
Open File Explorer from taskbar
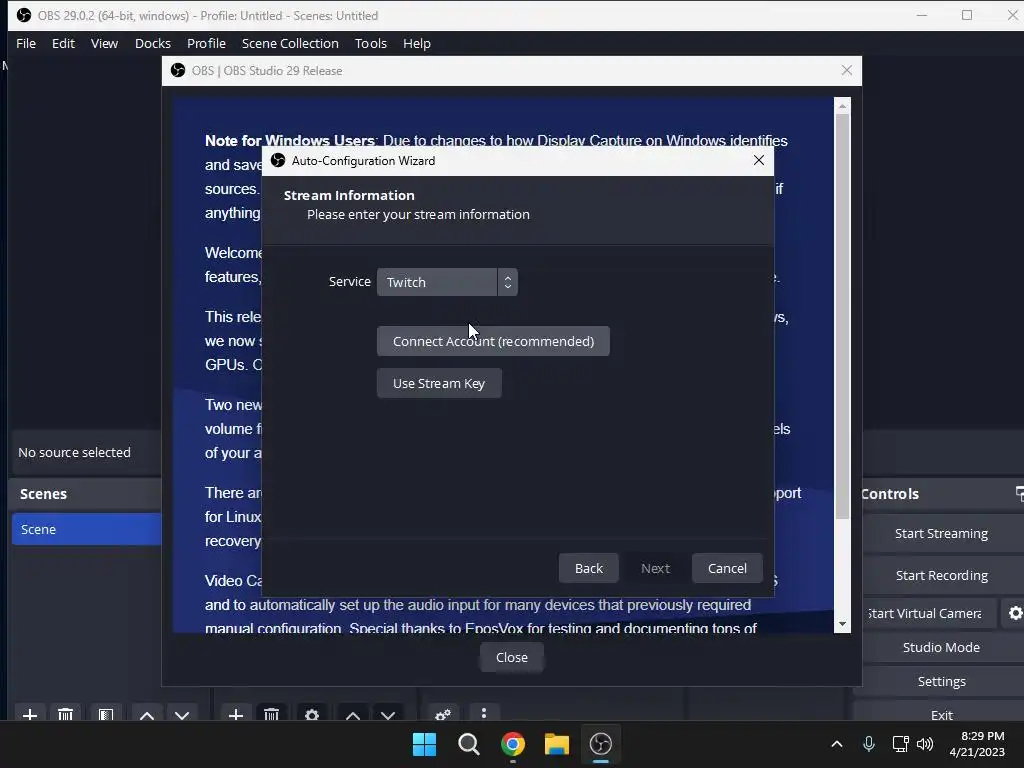pos(556,744)
